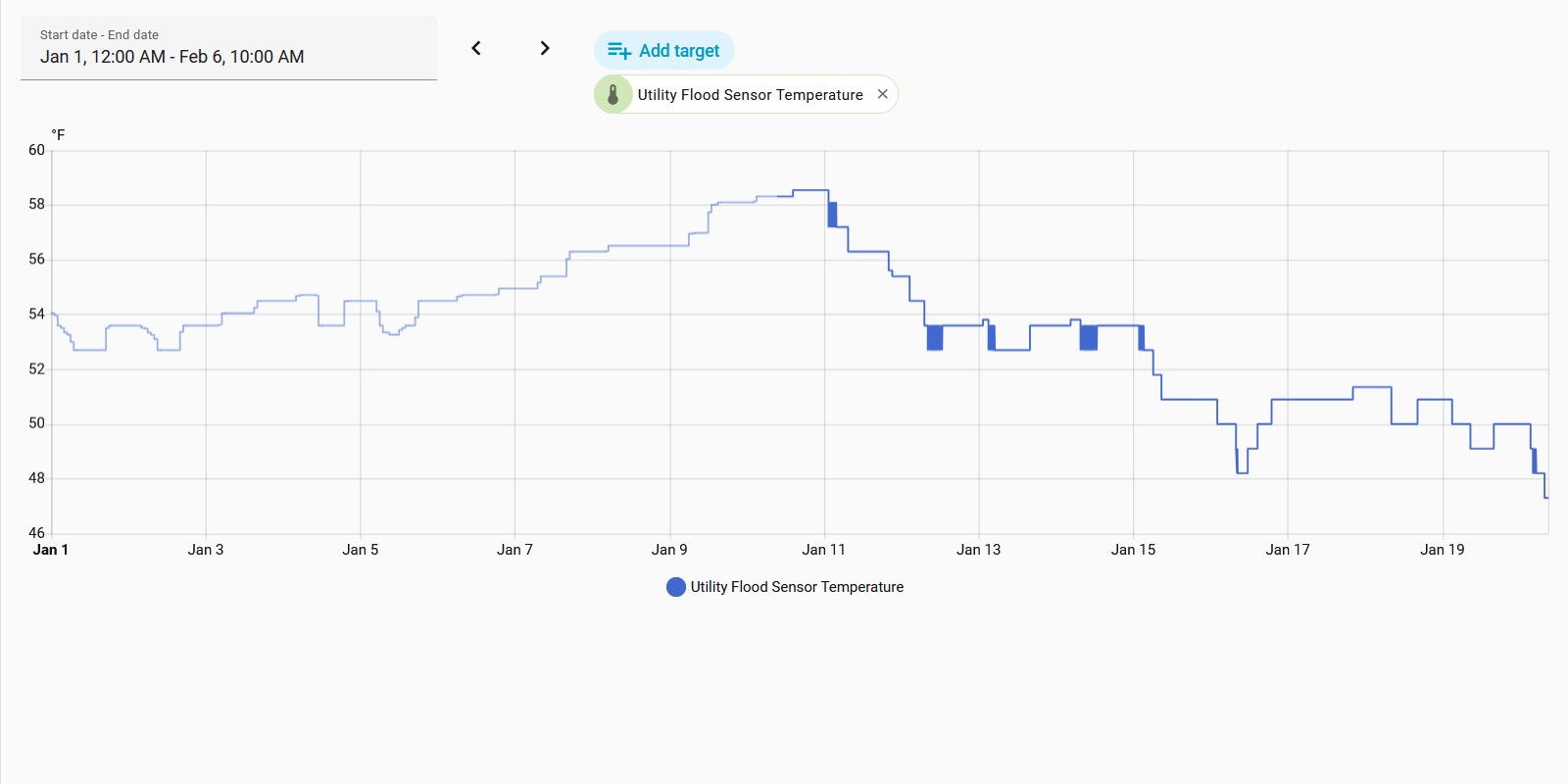Click the 60 value on the y-axis
1568x784 pixels.
(x=36, y=150)
